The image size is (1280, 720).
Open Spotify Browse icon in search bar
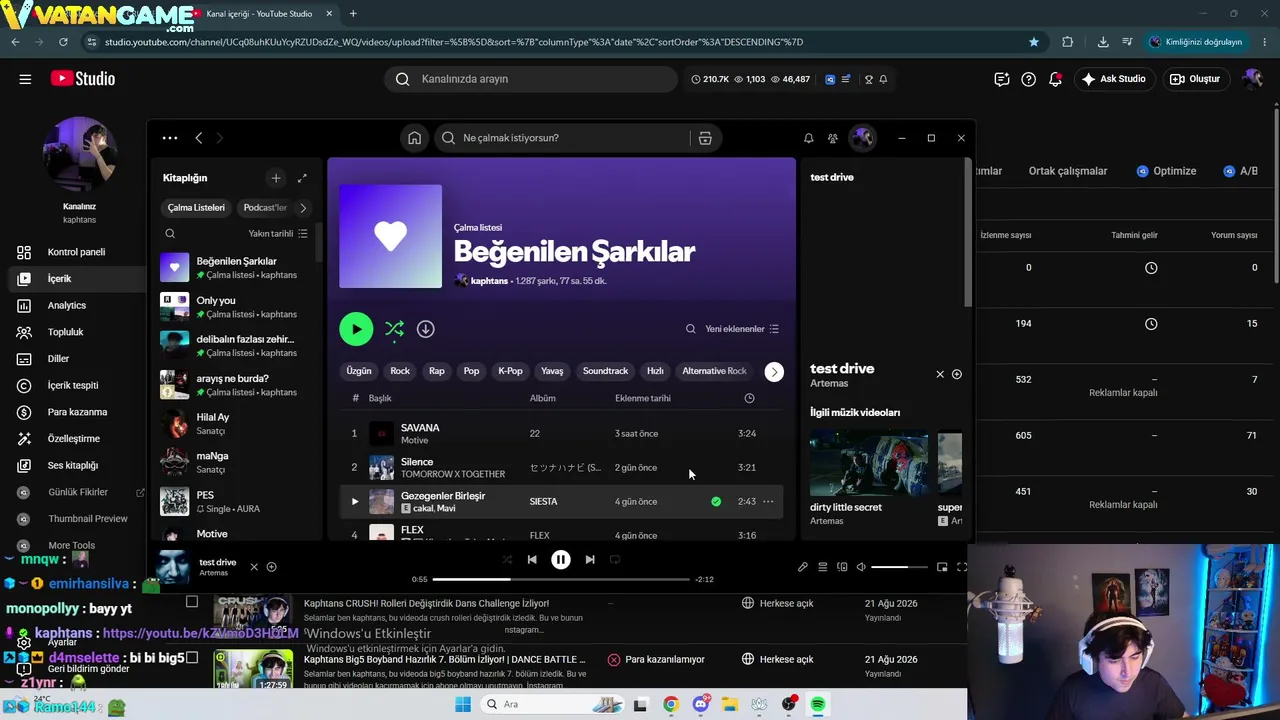pos(705,138)
